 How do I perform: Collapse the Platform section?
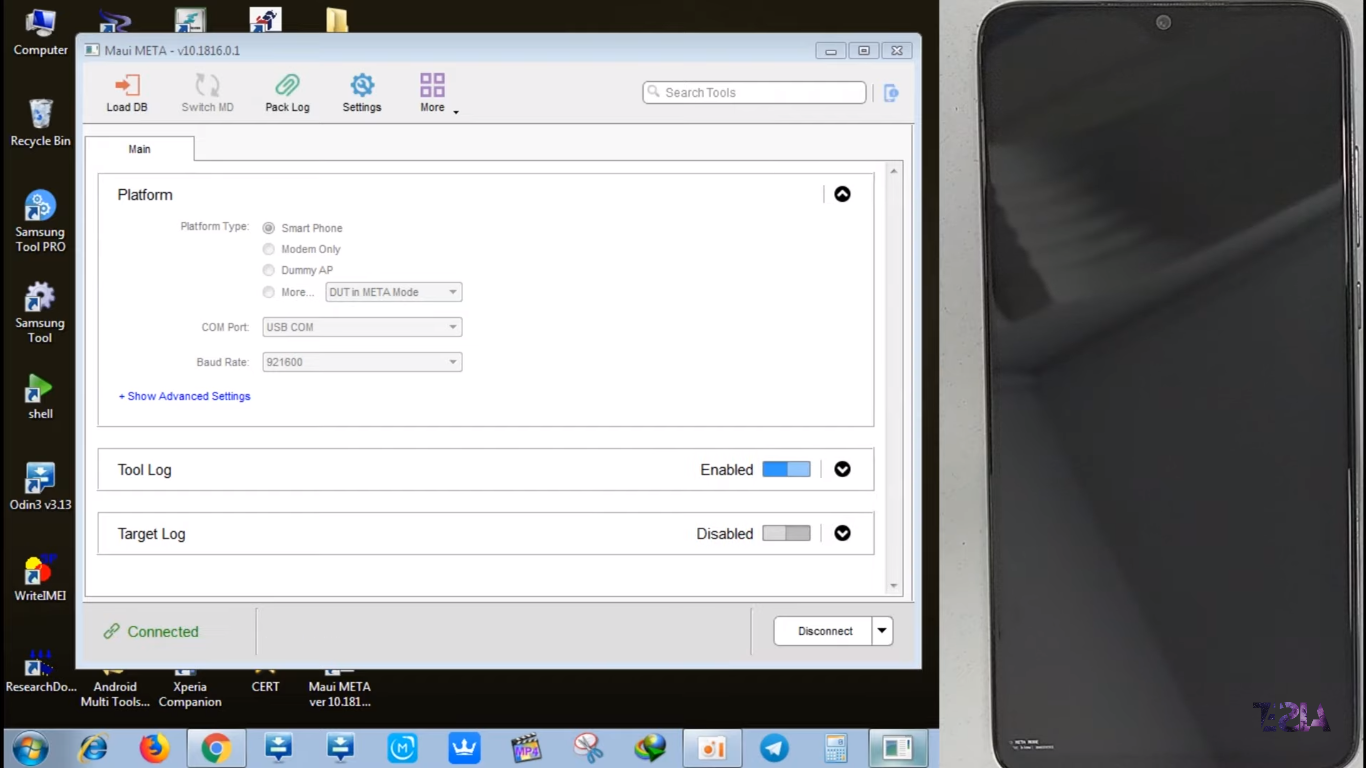(842, 194)
